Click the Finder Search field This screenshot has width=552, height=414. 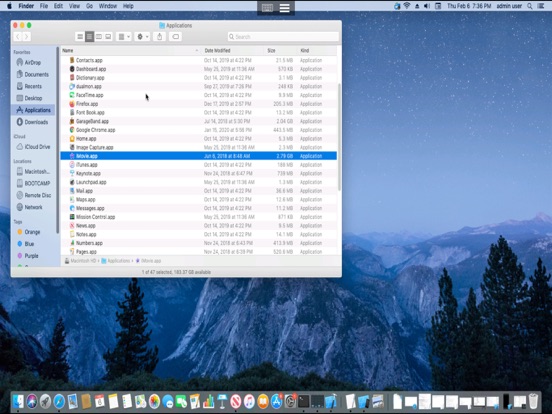click(x=283, y=37)
